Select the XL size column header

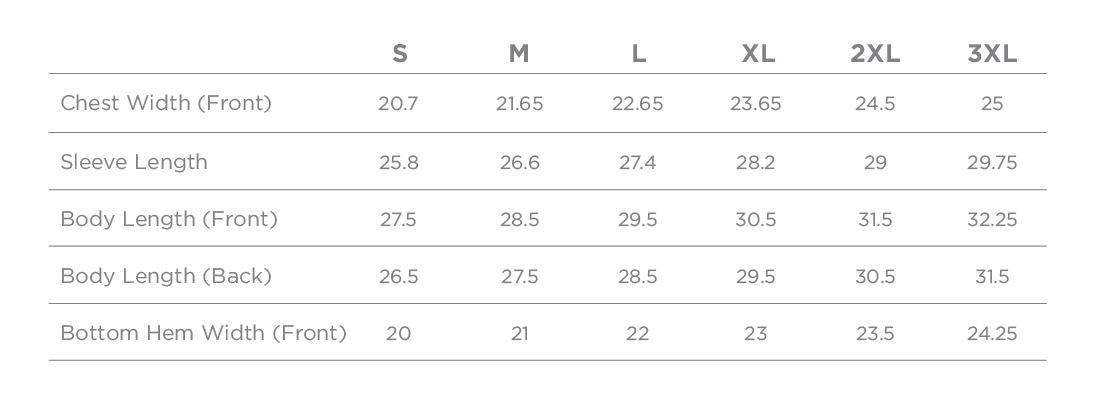(x=757, y=54)
